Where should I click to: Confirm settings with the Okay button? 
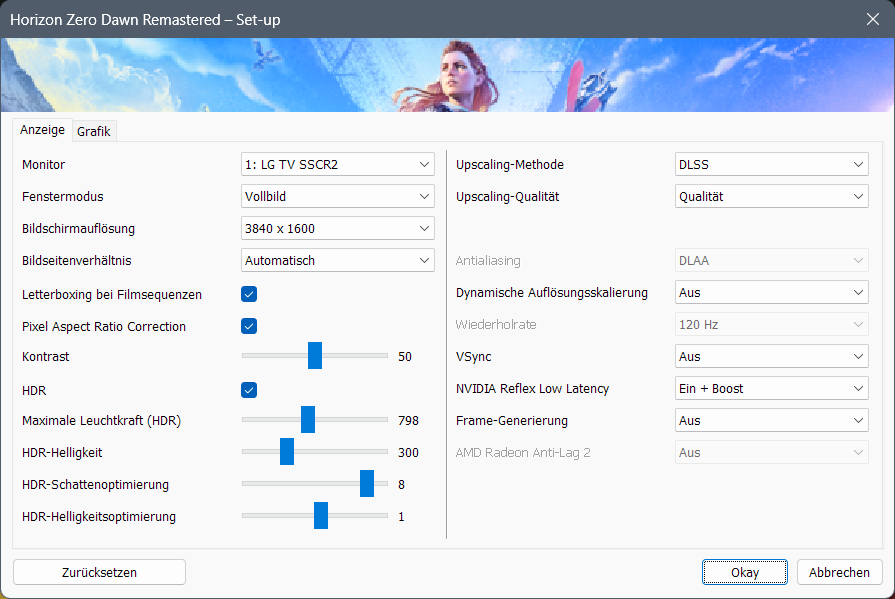[x=744, y=572]
